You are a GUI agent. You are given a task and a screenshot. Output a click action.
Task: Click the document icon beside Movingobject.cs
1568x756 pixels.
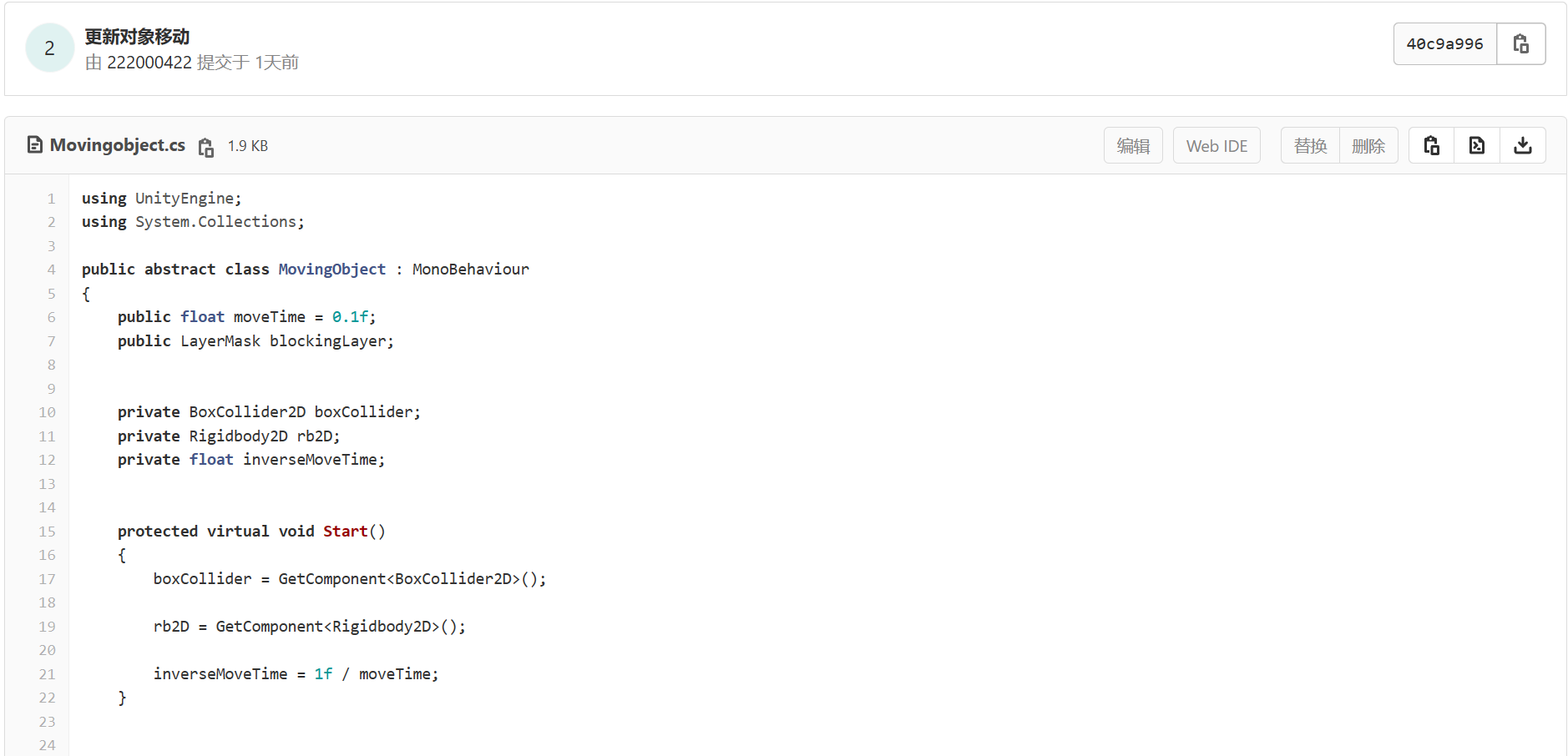pos(35,145)
